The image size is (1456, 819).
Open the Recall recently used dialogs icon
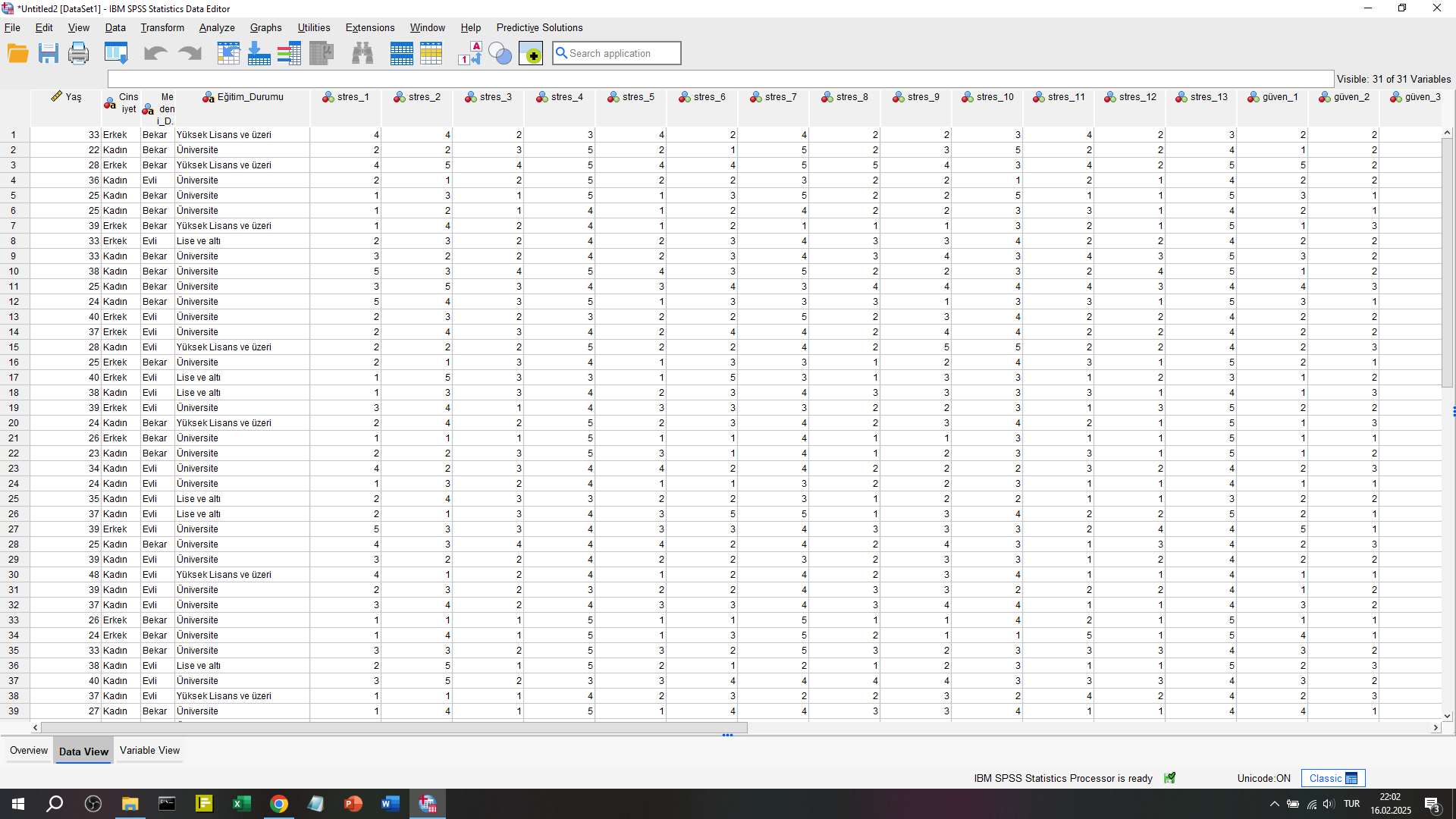[115, 53]
